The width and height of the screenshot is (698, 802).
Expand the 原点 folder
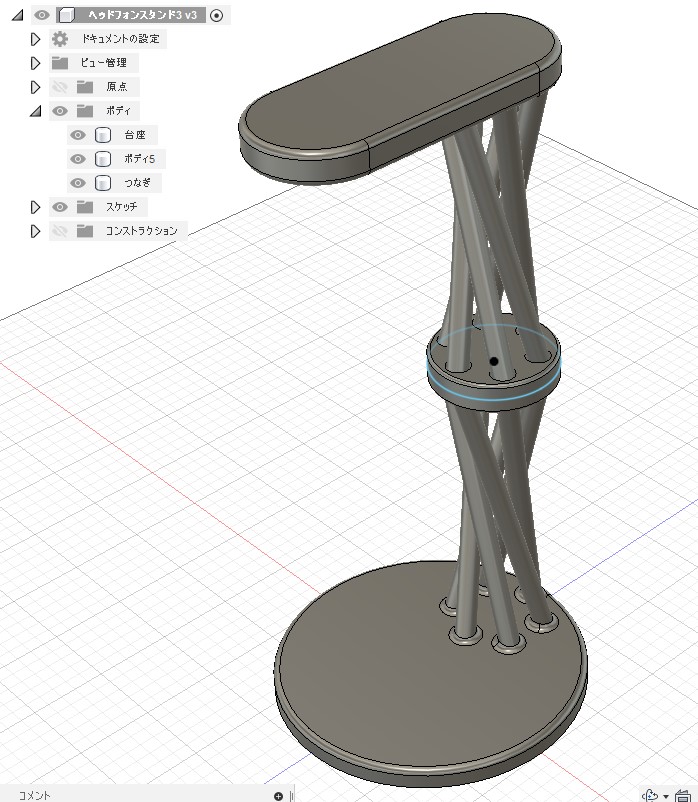coord(35,87)
